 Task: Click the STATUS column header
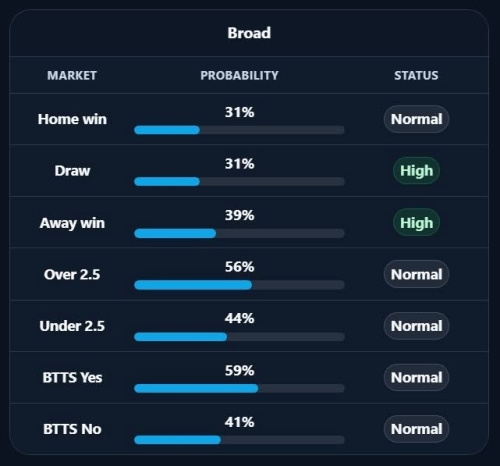coord(416,75)
